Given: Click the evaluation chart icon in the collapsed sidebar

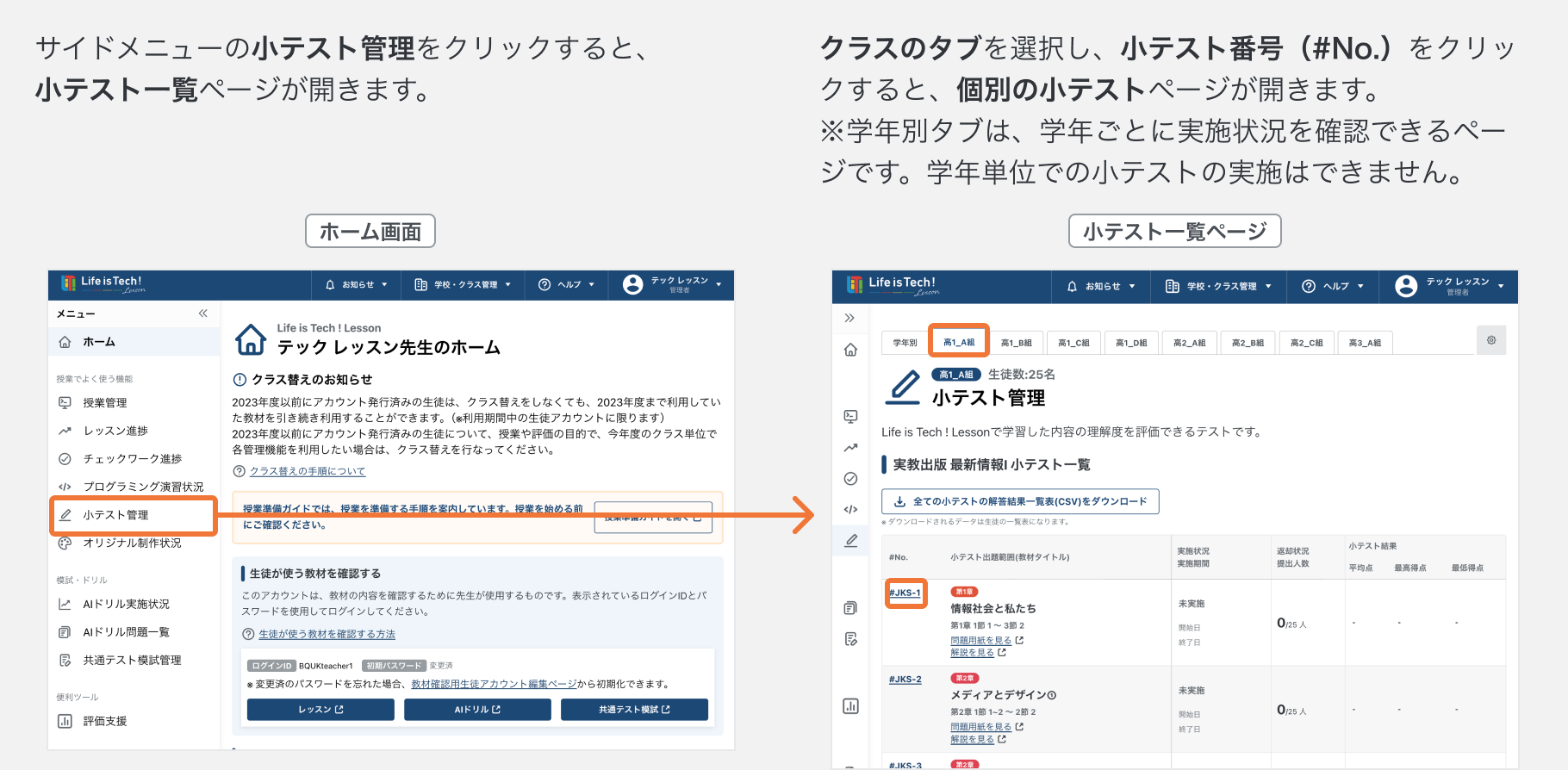Looking at the screenshot, I should [x=850, y=706].
